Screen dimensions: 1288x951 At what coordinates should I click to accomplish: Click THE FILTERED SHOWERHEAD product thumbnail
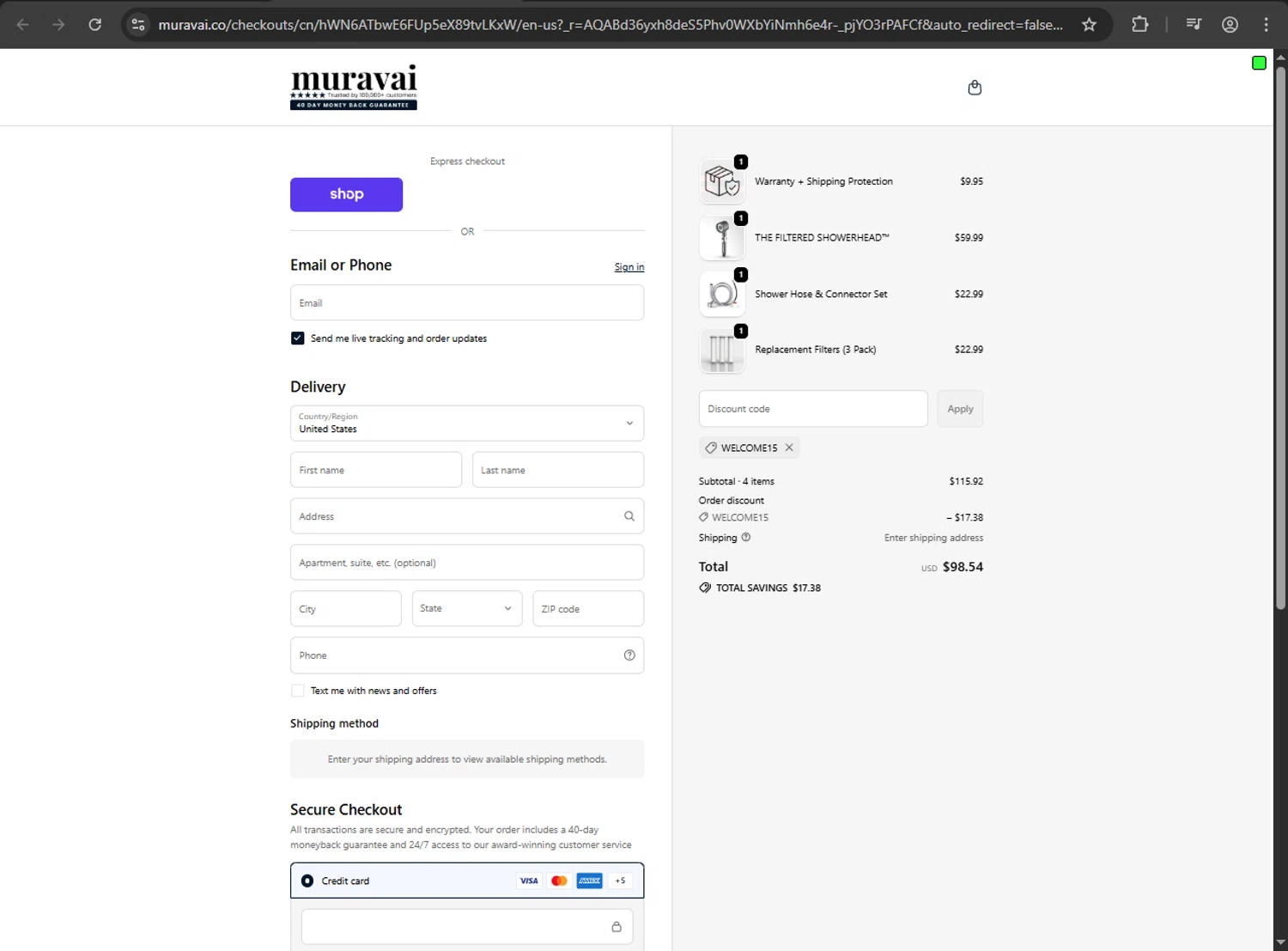coord(722,238)
